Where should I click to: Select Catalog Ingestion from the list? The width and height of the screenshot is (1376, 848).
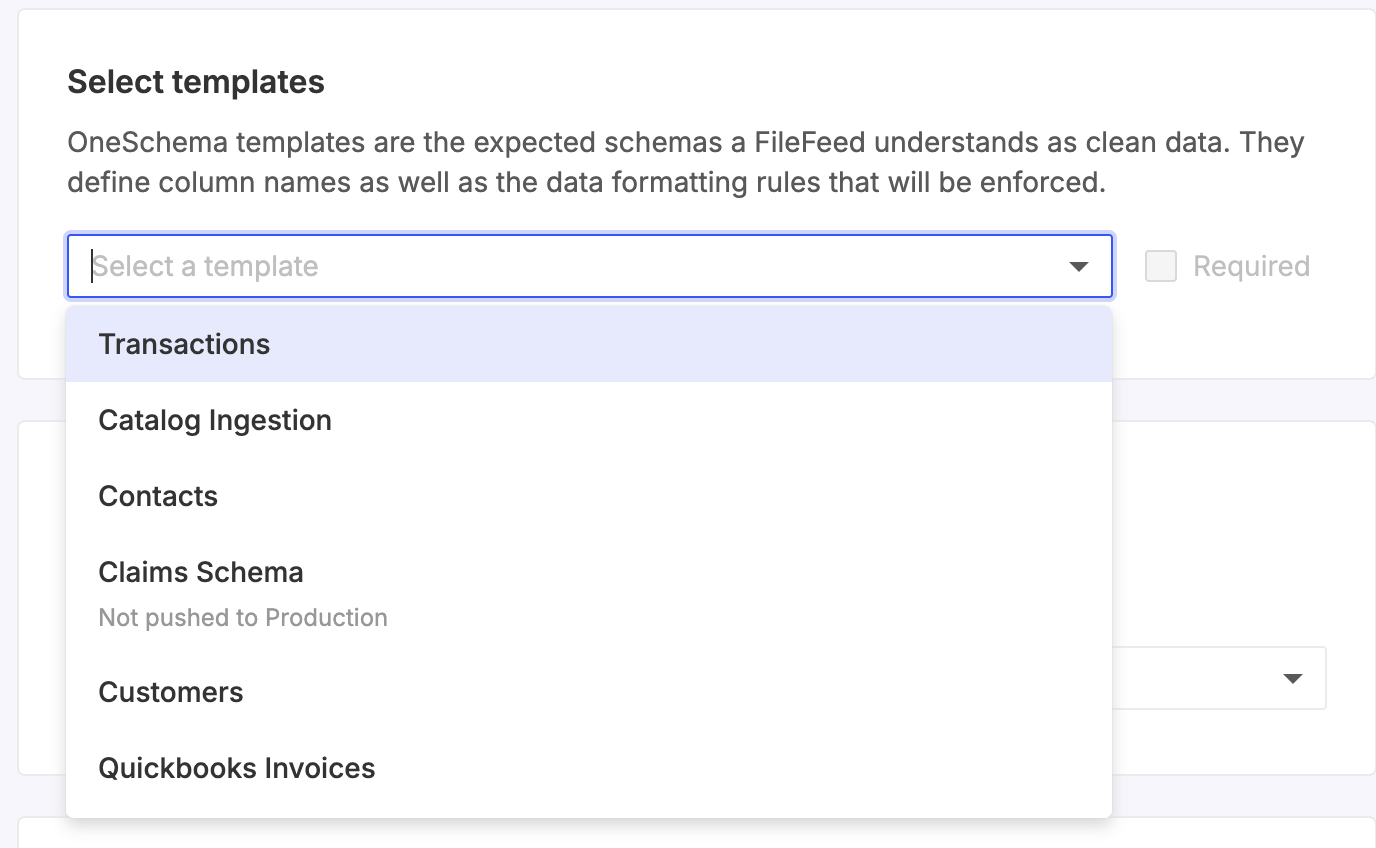click(215, 420)
